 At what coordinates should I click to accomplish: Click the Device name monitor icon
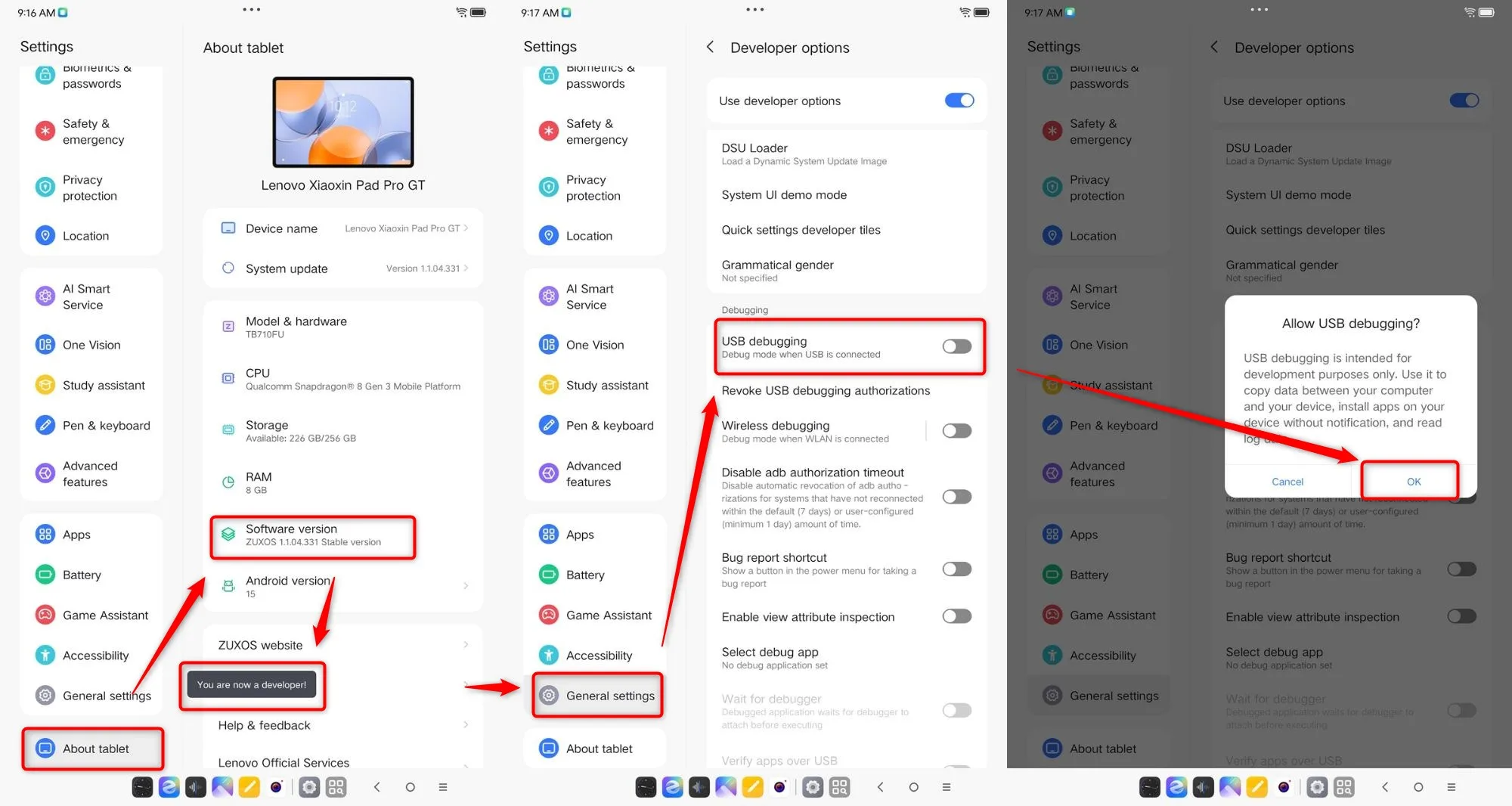pos(228,228)
